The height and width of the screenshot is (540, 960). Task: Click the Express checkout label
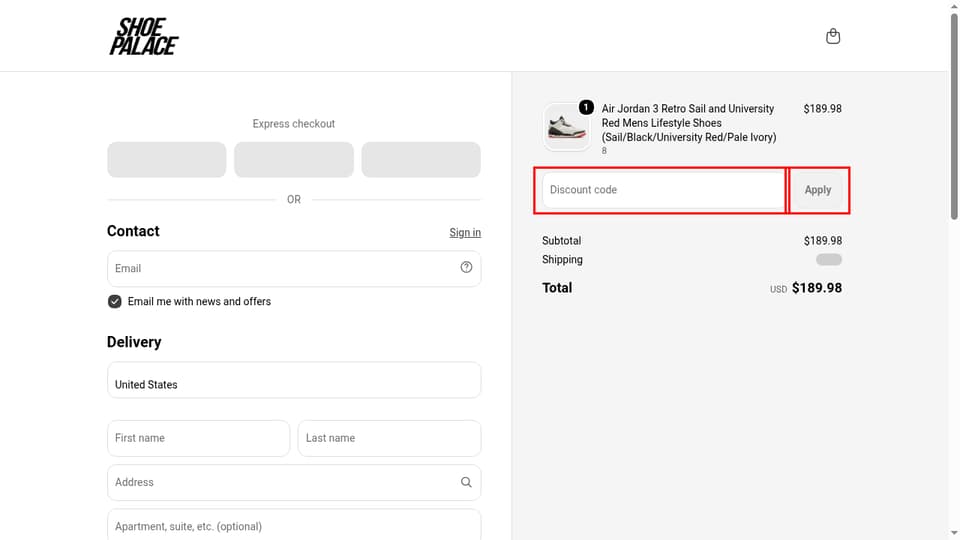[x=294, y=124]
